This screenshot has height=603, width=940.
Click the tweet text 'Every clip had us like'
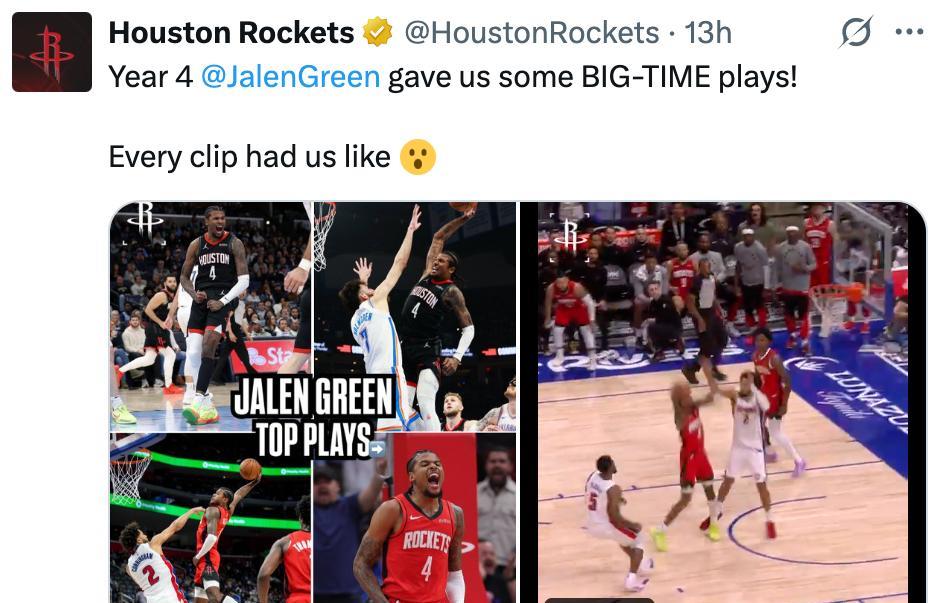(249, 157)
